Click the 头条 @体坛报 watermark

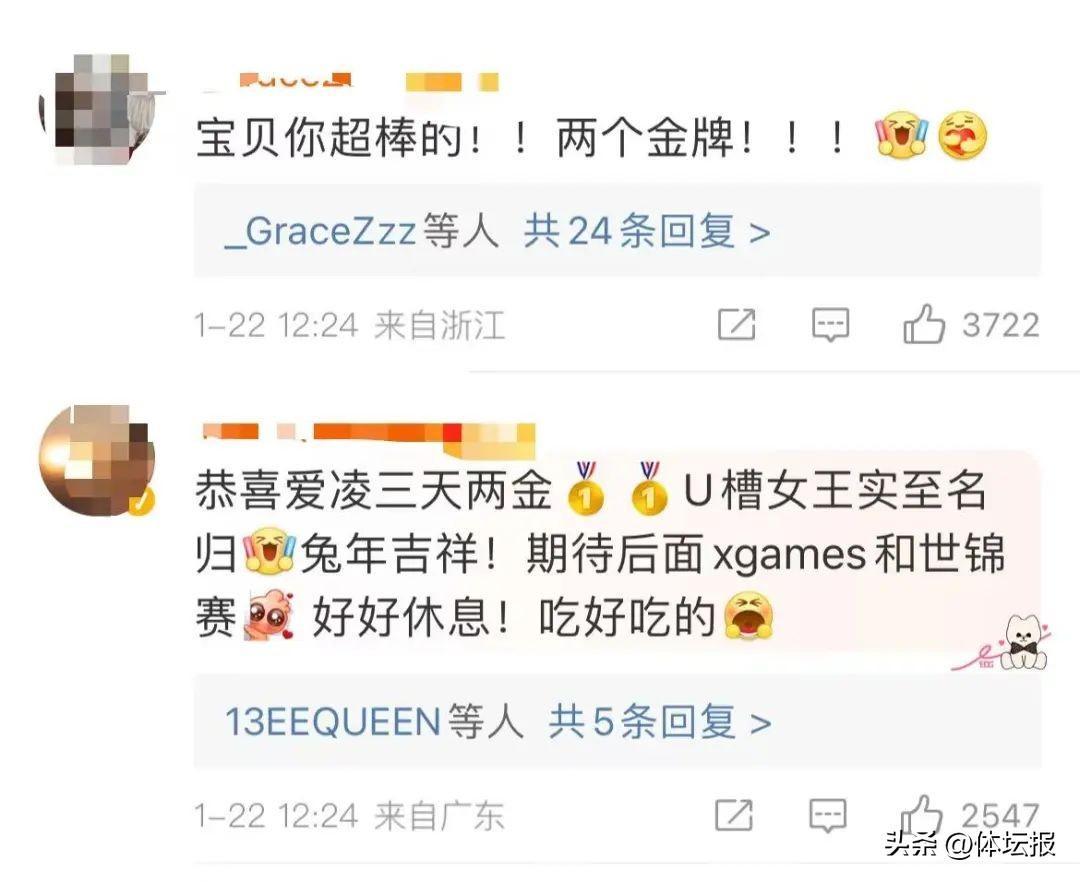(x=970, y=843)
